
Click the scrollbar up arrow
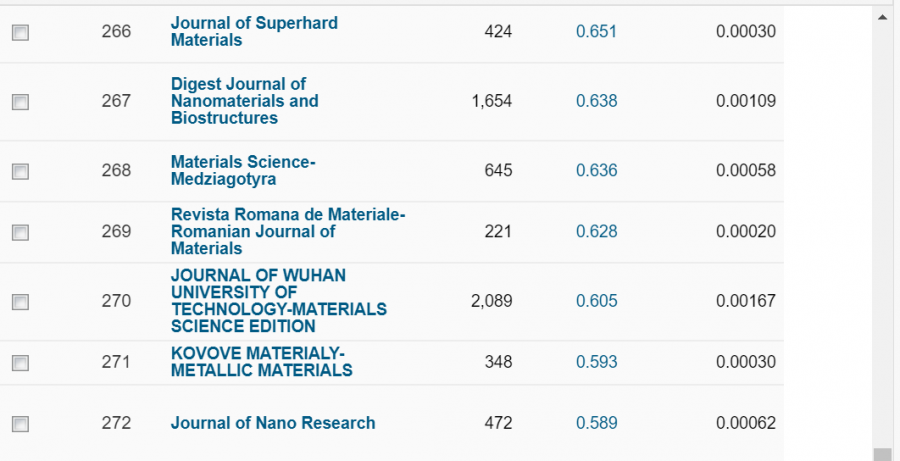[x=881, y=17]
